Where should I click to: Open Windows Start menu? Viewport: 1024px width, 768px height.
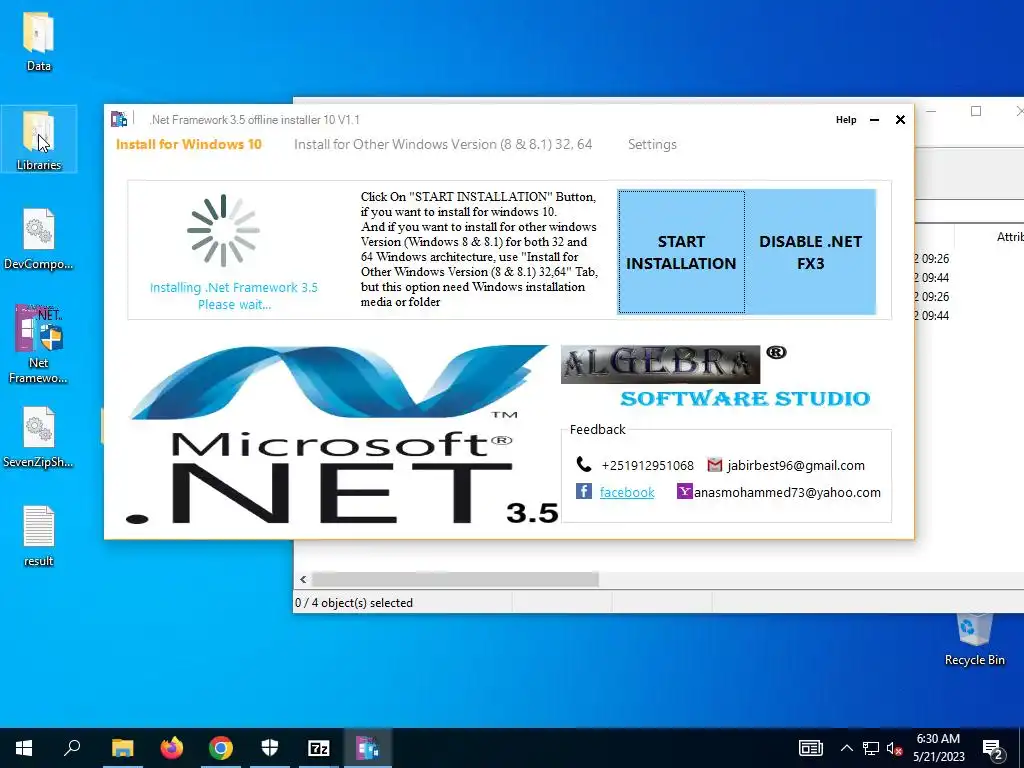(x=24, y=748)
